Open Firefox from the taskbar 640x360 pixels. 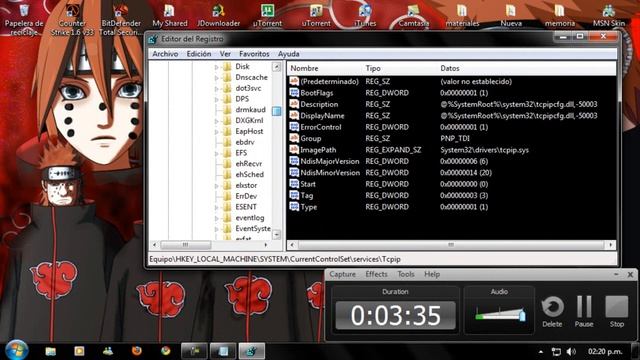click(137, 351)
